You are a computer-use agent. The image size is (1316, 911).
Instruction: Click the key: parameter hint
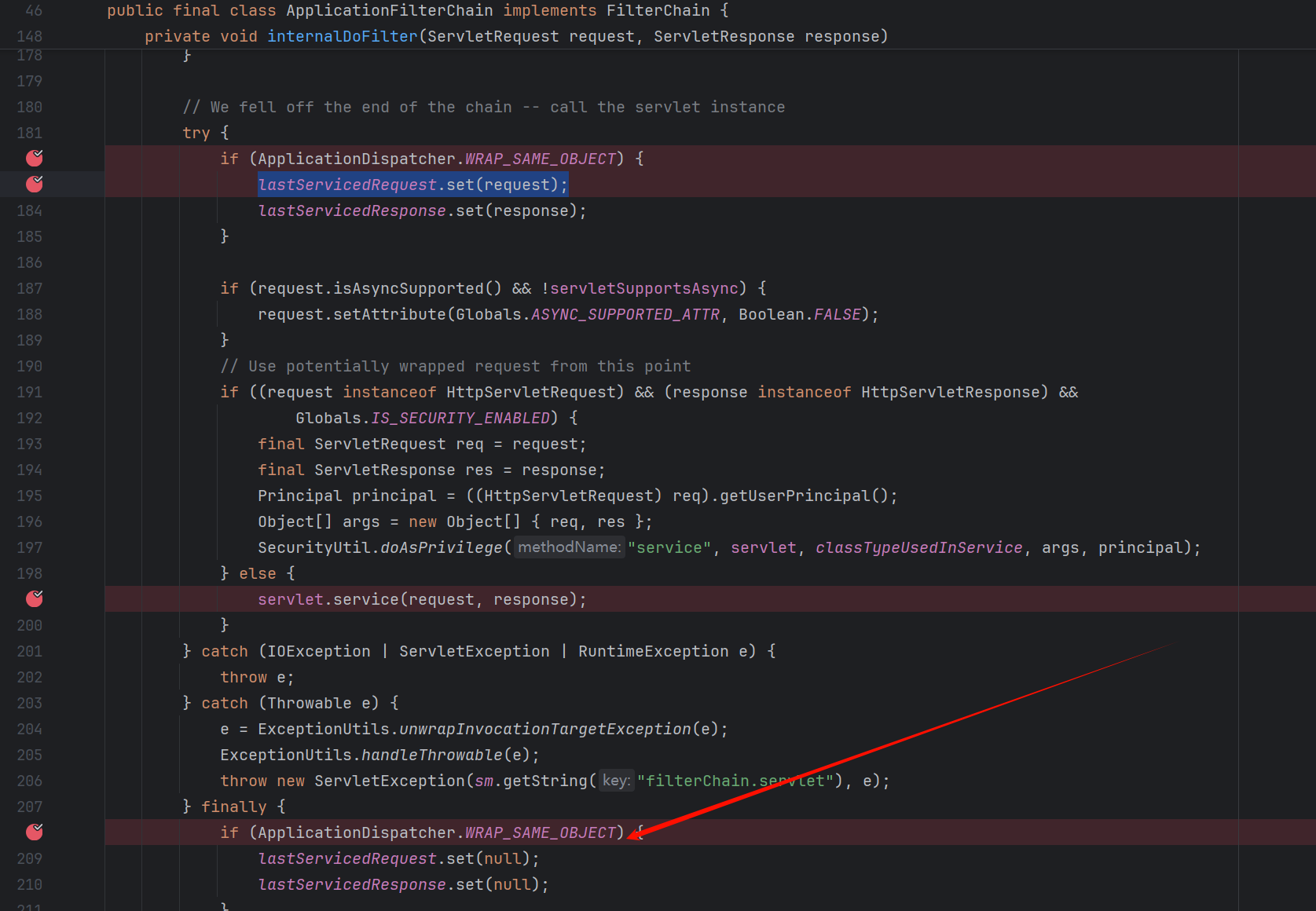[616, 781]
